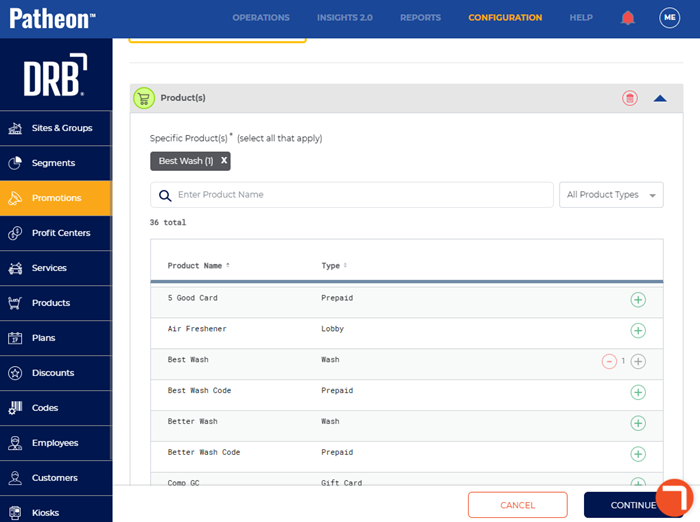Viewport: 700px width, 522px height.
Task: Select the Better Wash row name
Action: (x=192, y=421)
